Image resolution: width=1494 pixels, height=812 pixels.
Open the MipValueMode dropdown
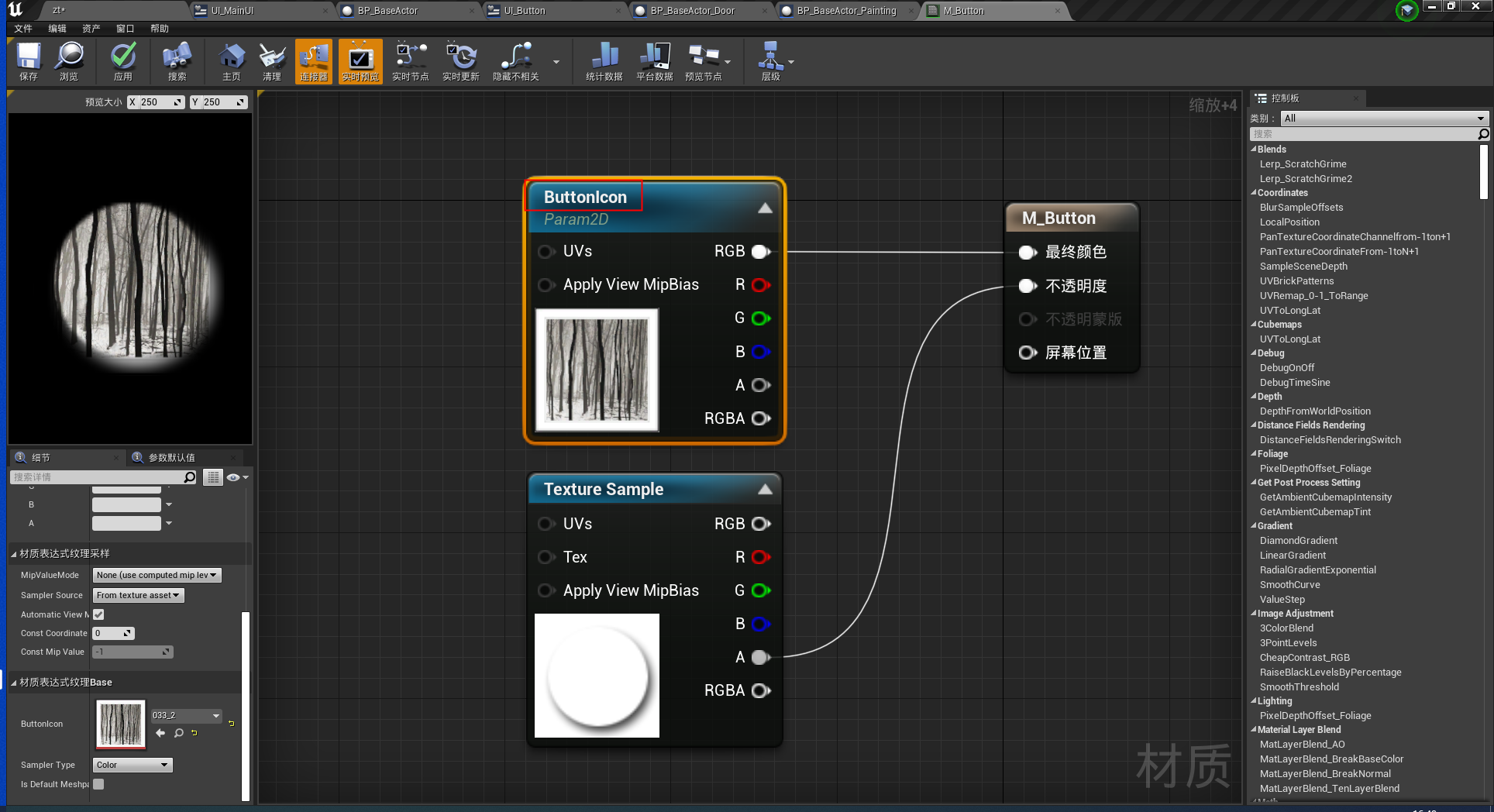(157, 575)
